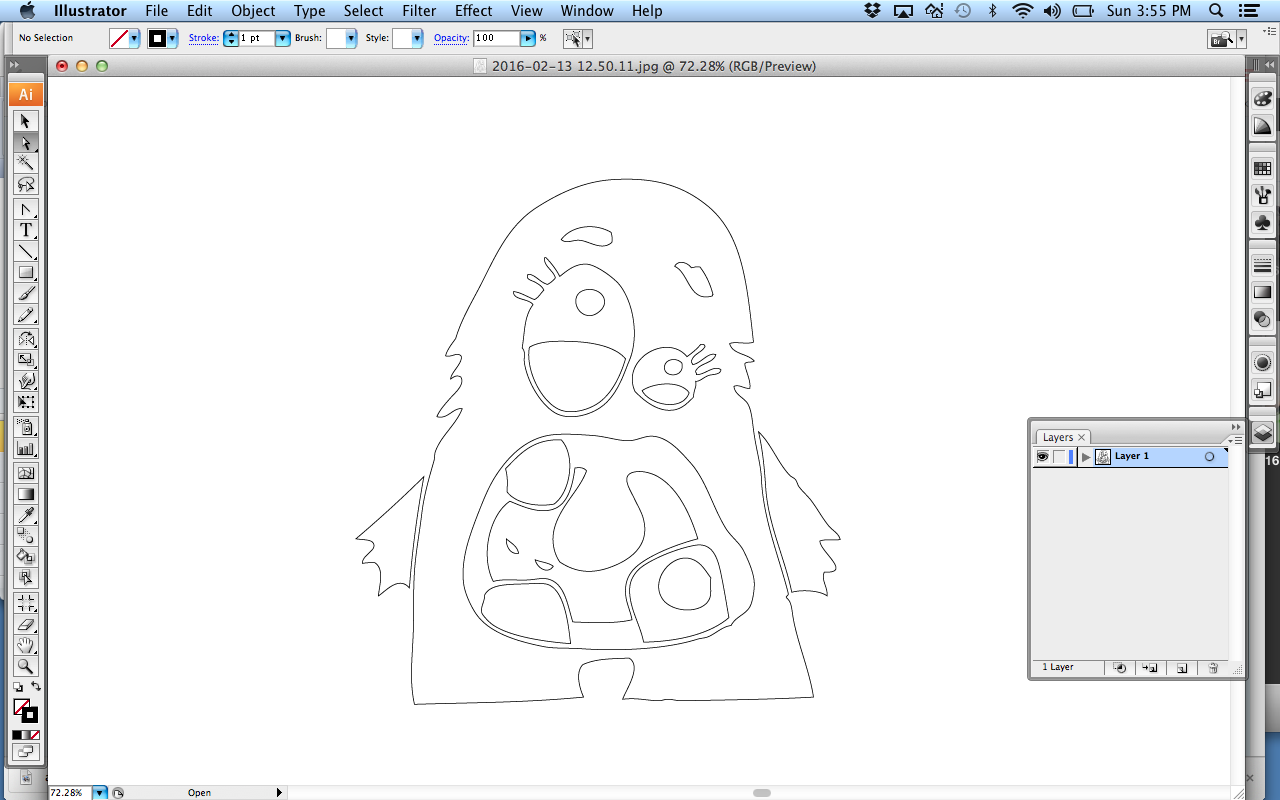
Task: Choose the Line Segment tool
Action: [x=26, y=251]
